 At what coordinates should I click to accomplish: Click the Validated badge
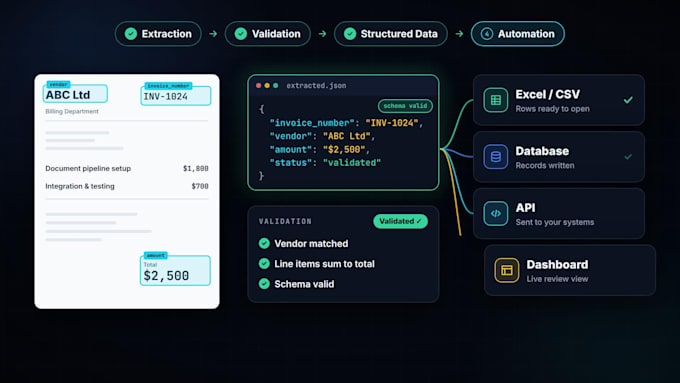click(x=400, y=221)
